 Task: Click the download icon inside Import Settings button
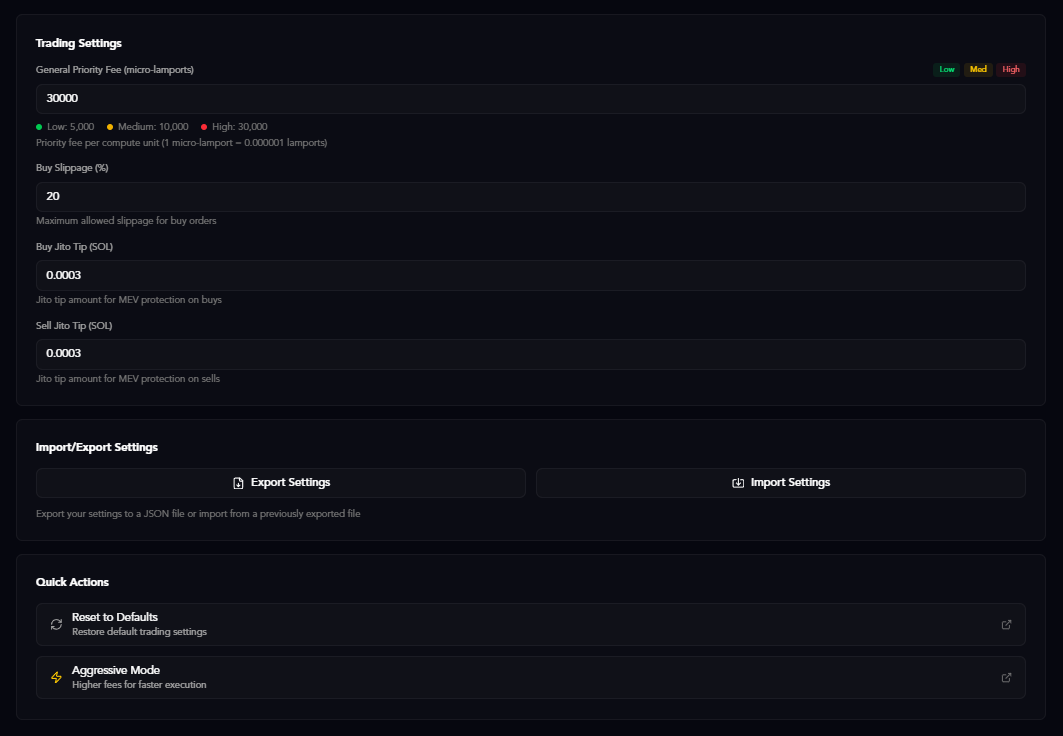click(739, 482)
